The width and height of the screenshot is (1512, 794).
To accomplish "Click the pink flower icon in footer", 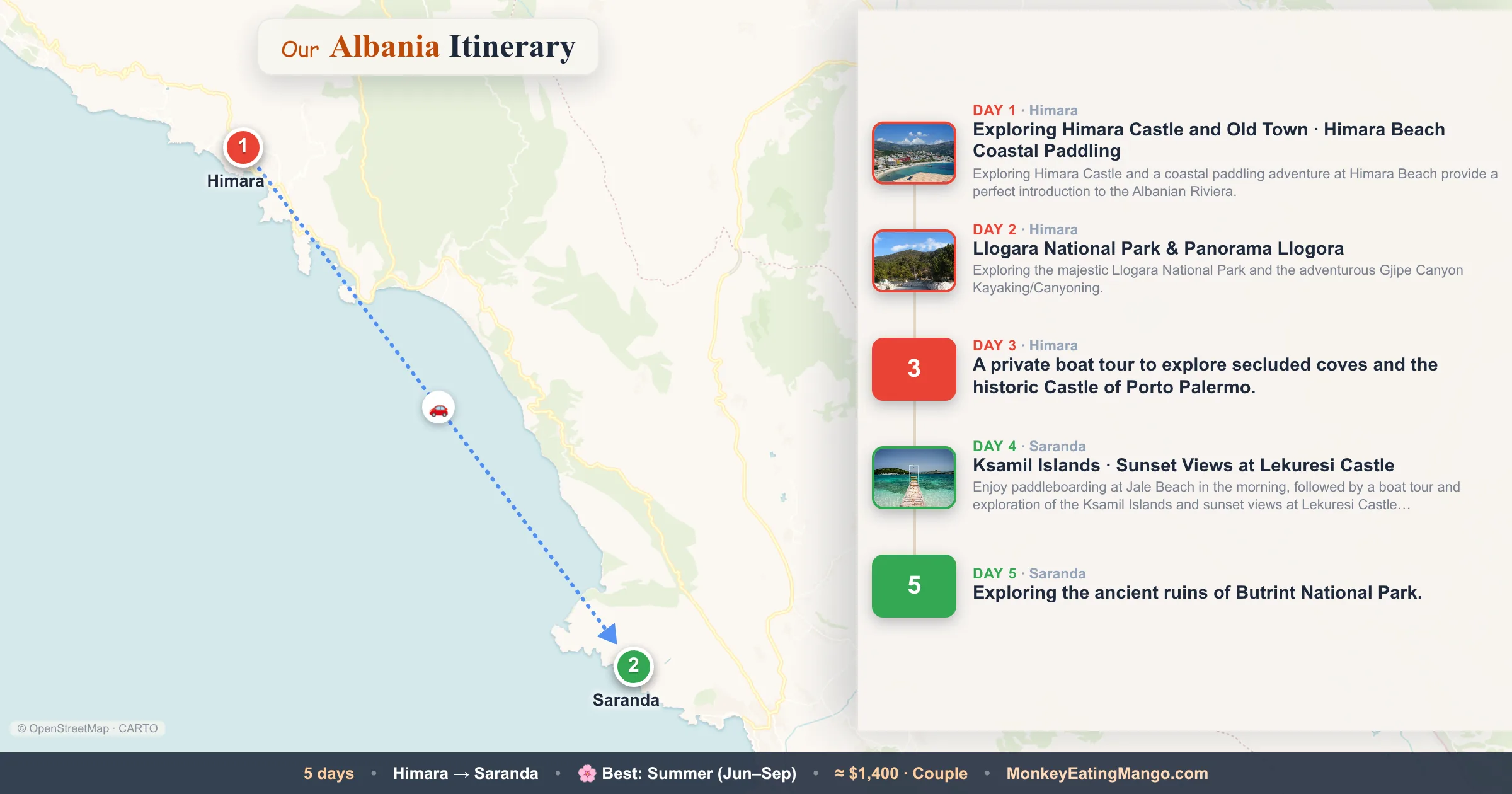I will (x=587, y=773).
